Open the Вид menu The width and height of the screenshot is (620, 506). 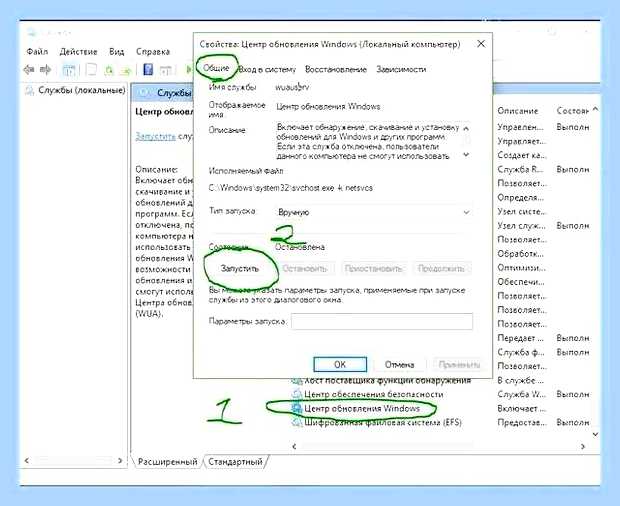click(117, 52)
